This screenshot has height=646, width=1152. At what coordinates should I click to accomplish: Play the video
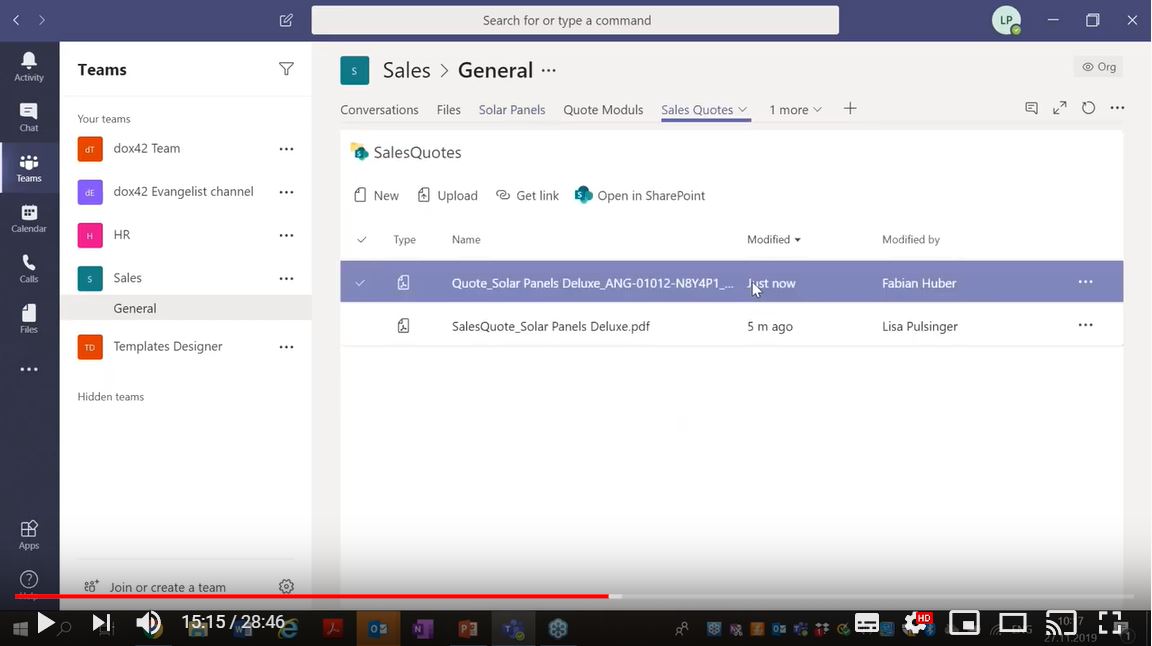coord(46,623)
